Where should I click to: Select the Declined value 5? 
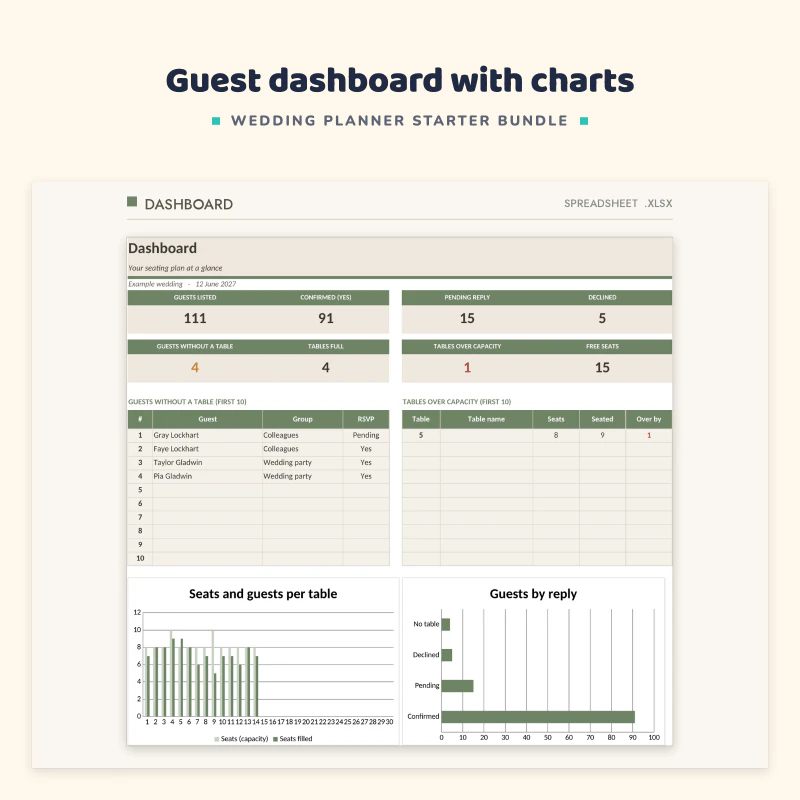[602, 318]
